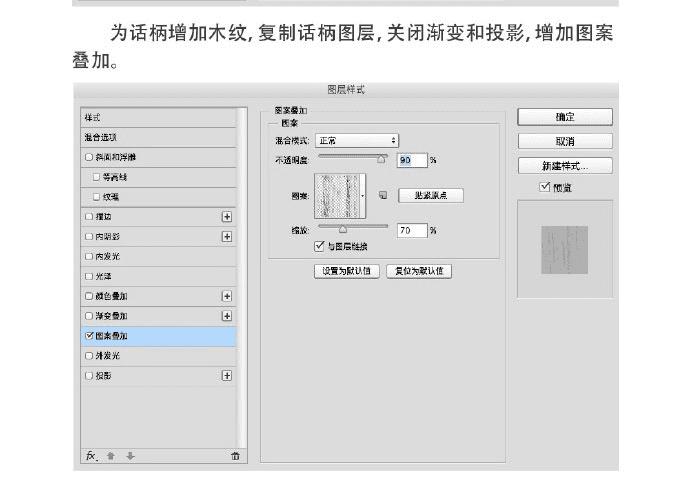The width and height of the screenshot is (690, 486).
Task: Select the 混合选项 row
Action: 158,137
